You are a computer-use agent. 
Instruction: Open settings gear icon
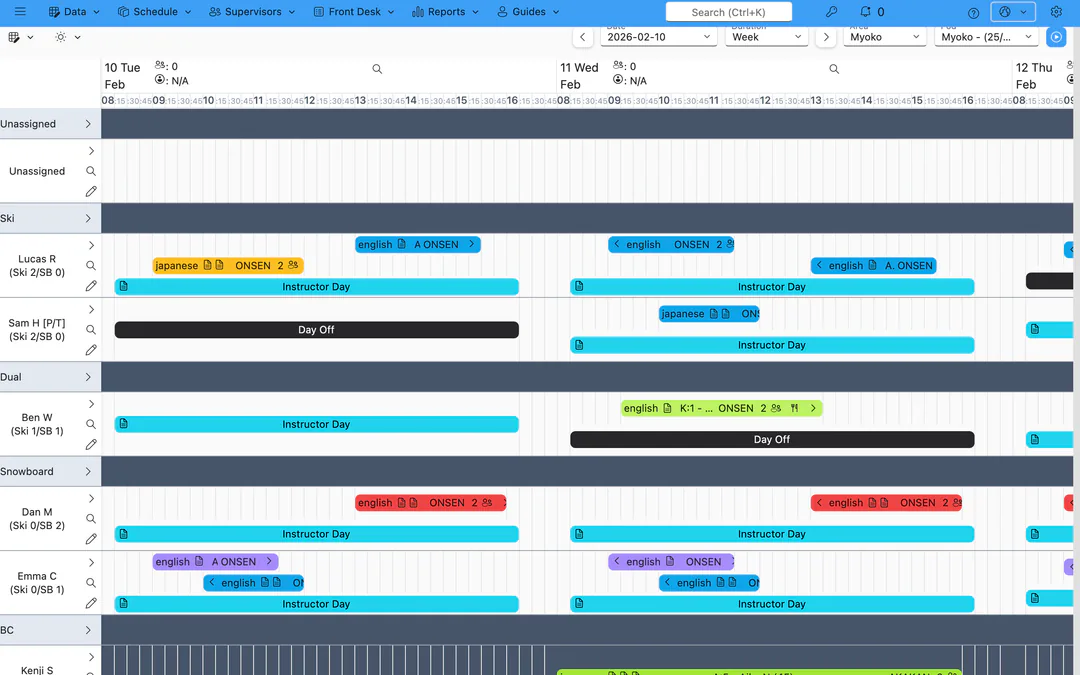click(x=1056, y=12)
